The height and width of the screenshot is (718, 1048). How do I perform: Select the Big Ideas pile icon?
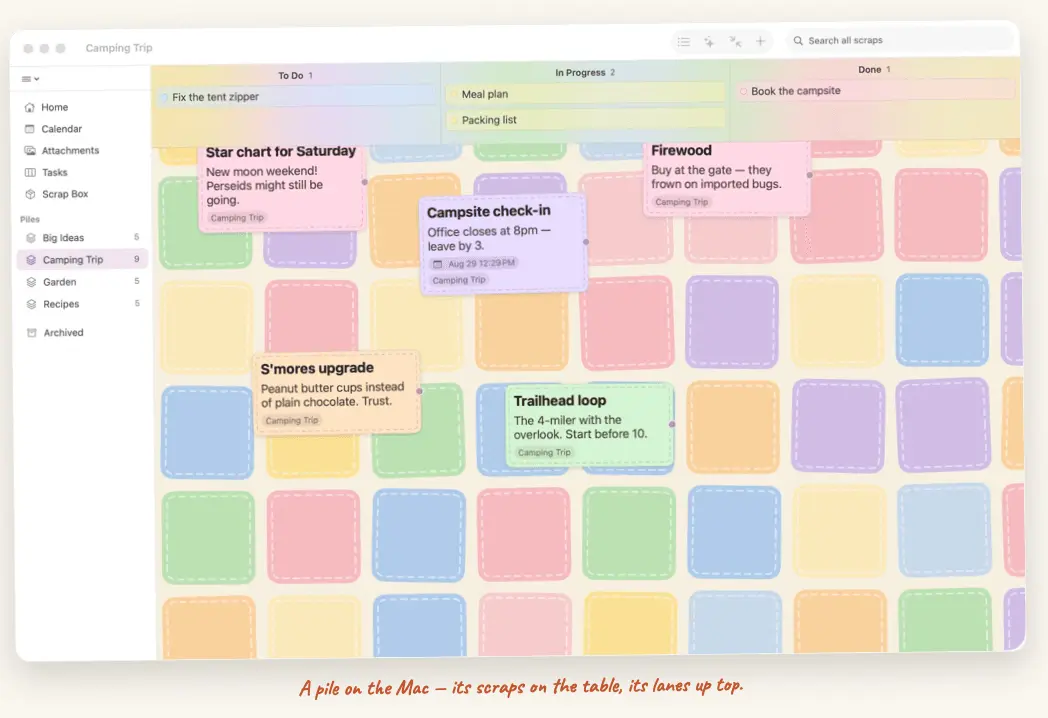(31, 238)
